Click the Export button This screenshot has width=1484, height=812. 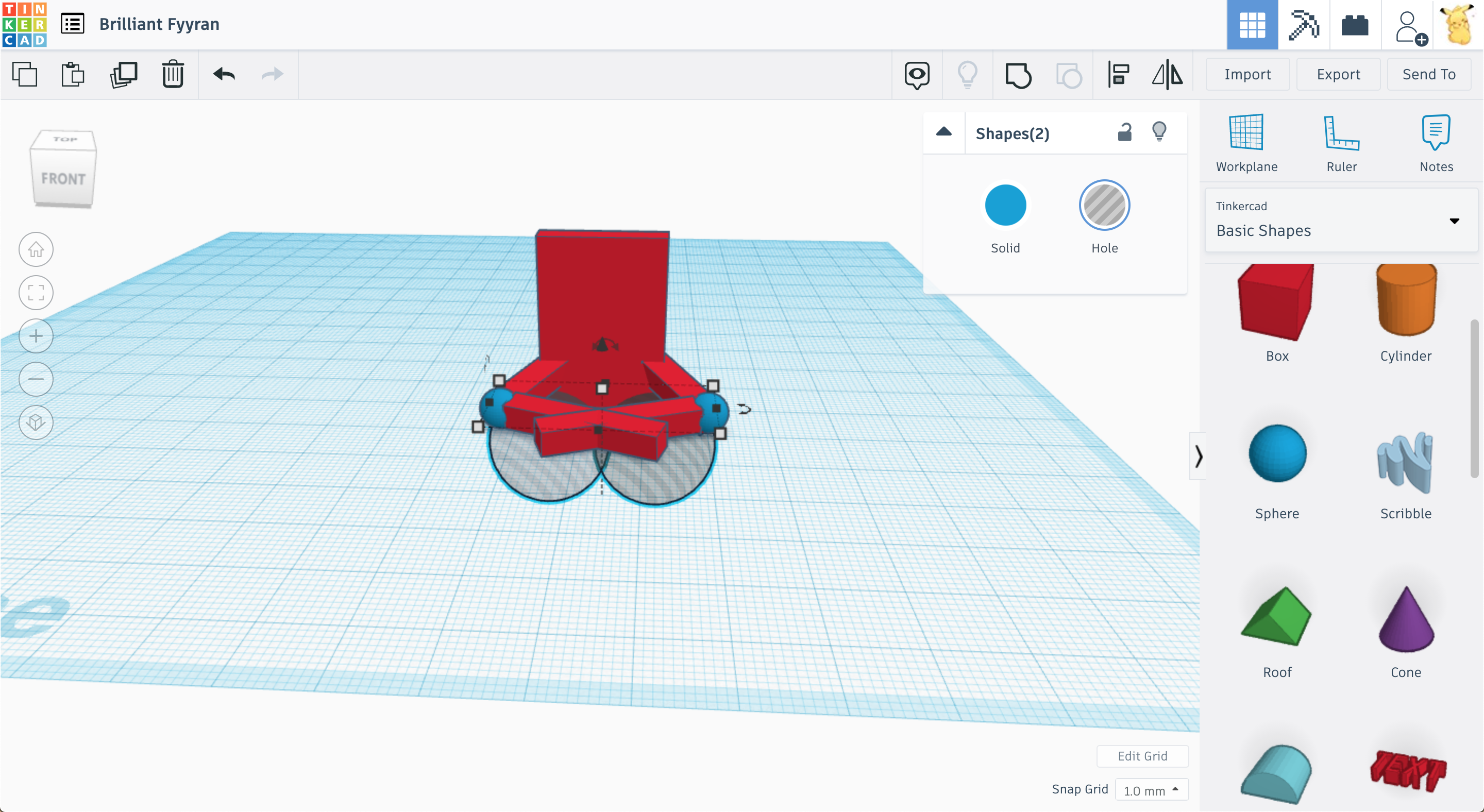1338,74
